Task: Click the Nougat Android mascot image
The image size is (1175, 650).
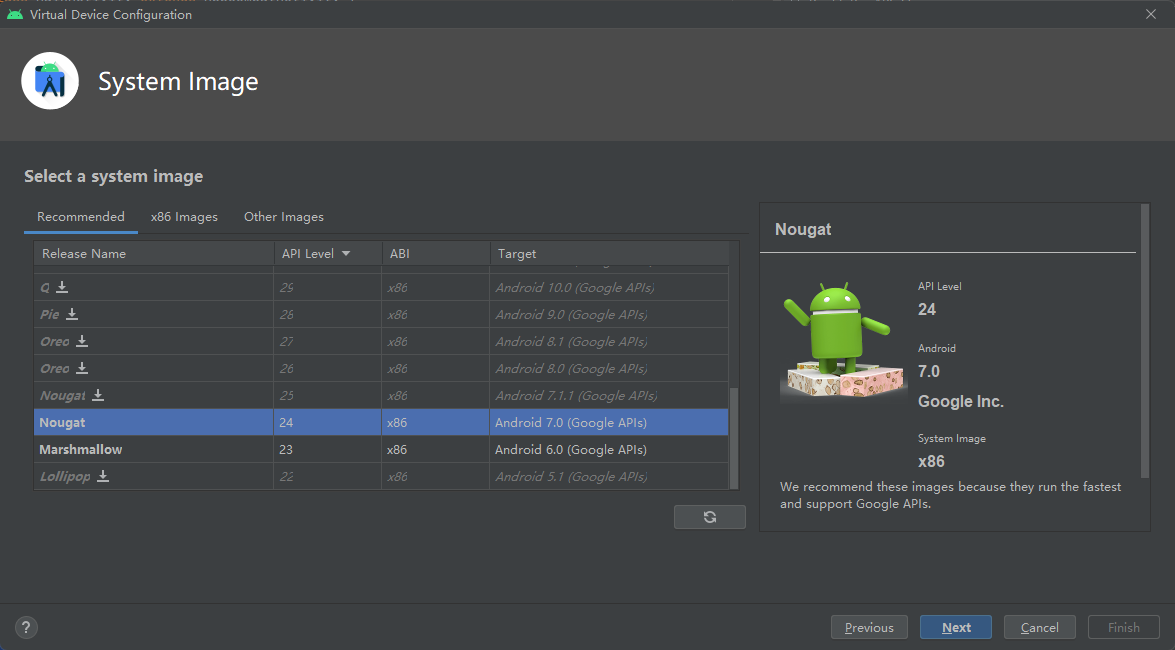Action: (842, 343)
